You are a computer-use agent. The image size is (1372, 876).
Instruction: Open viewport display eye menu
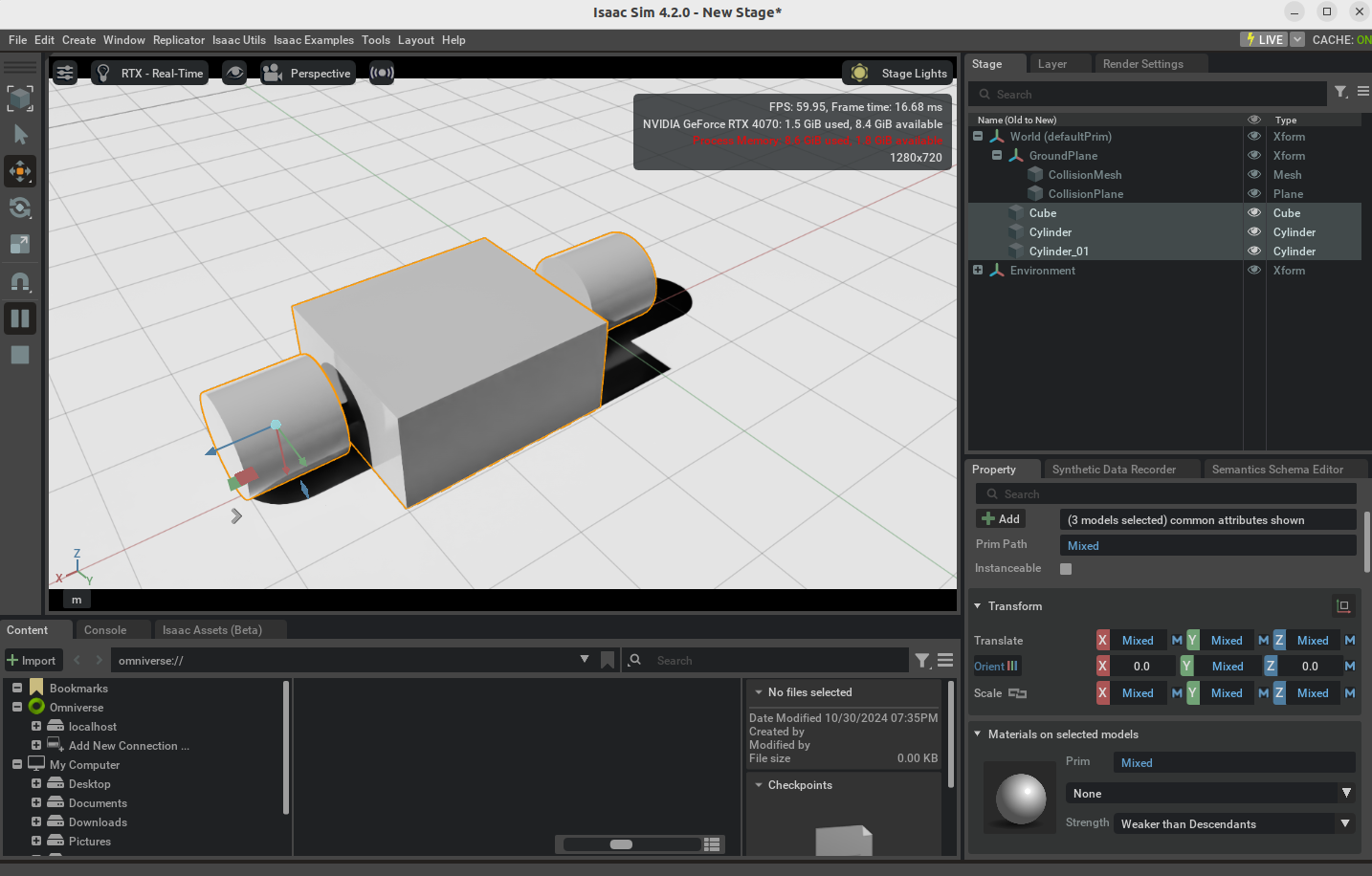click(234, 73)
